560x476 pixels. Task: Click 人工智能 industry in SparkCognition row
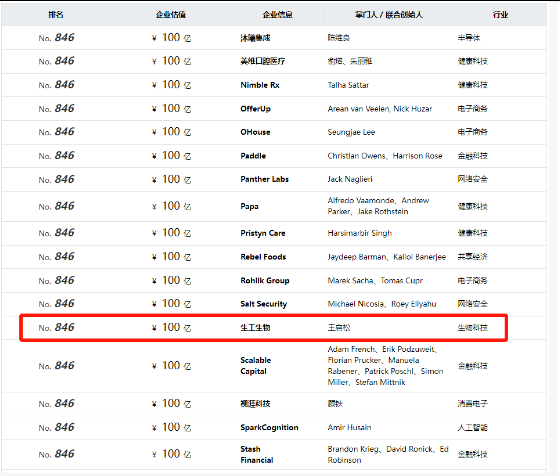point(472,427)
